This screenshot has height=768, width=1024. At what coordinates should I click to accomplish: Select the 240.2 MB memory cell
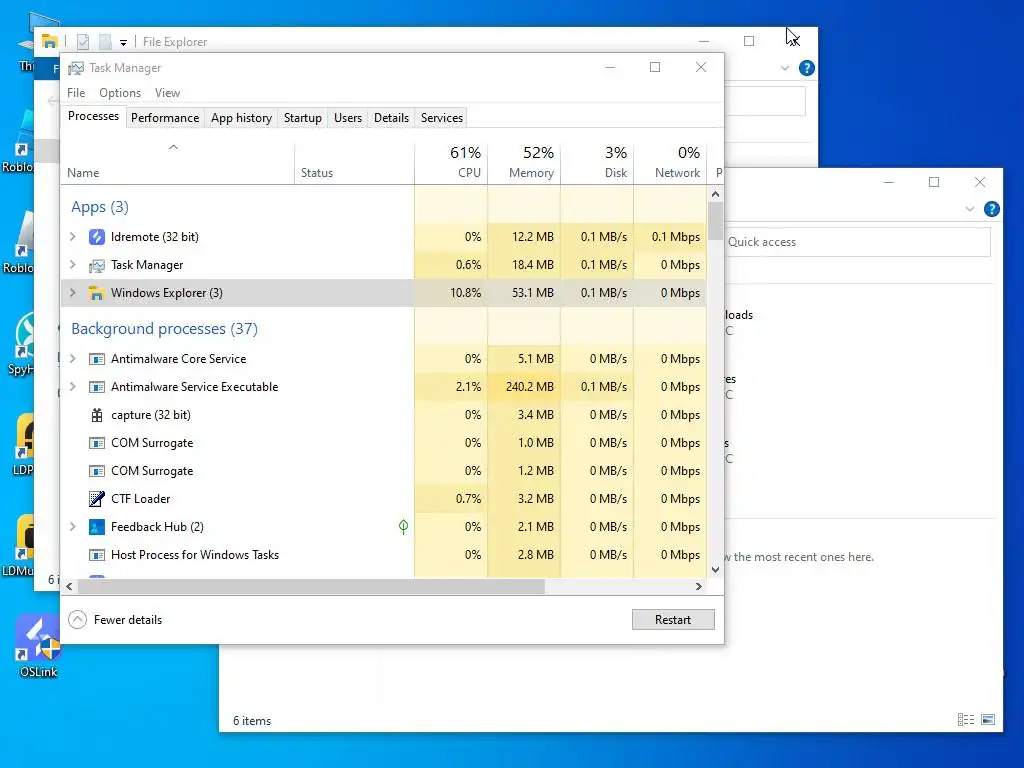coord(524,387)
